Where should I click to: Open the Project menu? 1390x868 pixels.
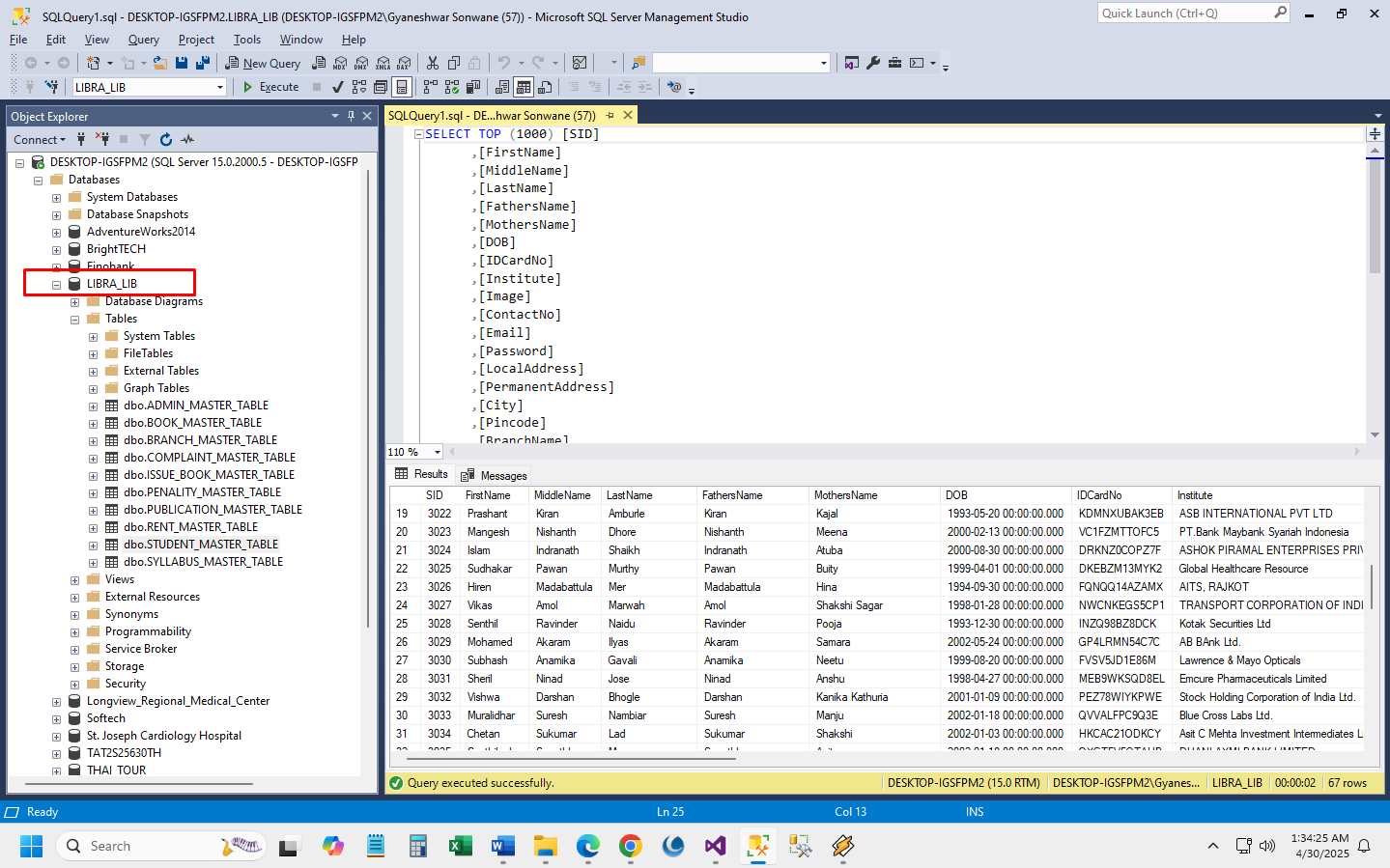[196, 40]
